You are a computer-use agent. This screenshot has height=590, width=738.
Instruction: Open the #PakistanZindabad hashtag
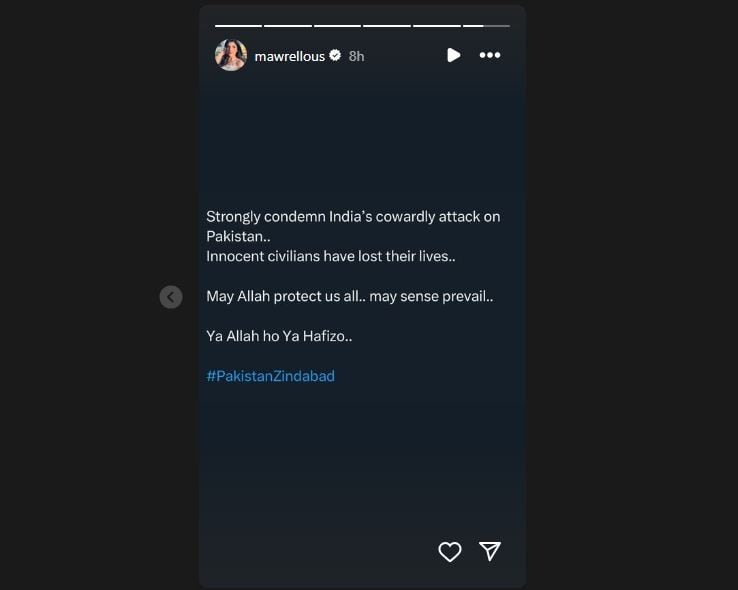pos(271,376)
